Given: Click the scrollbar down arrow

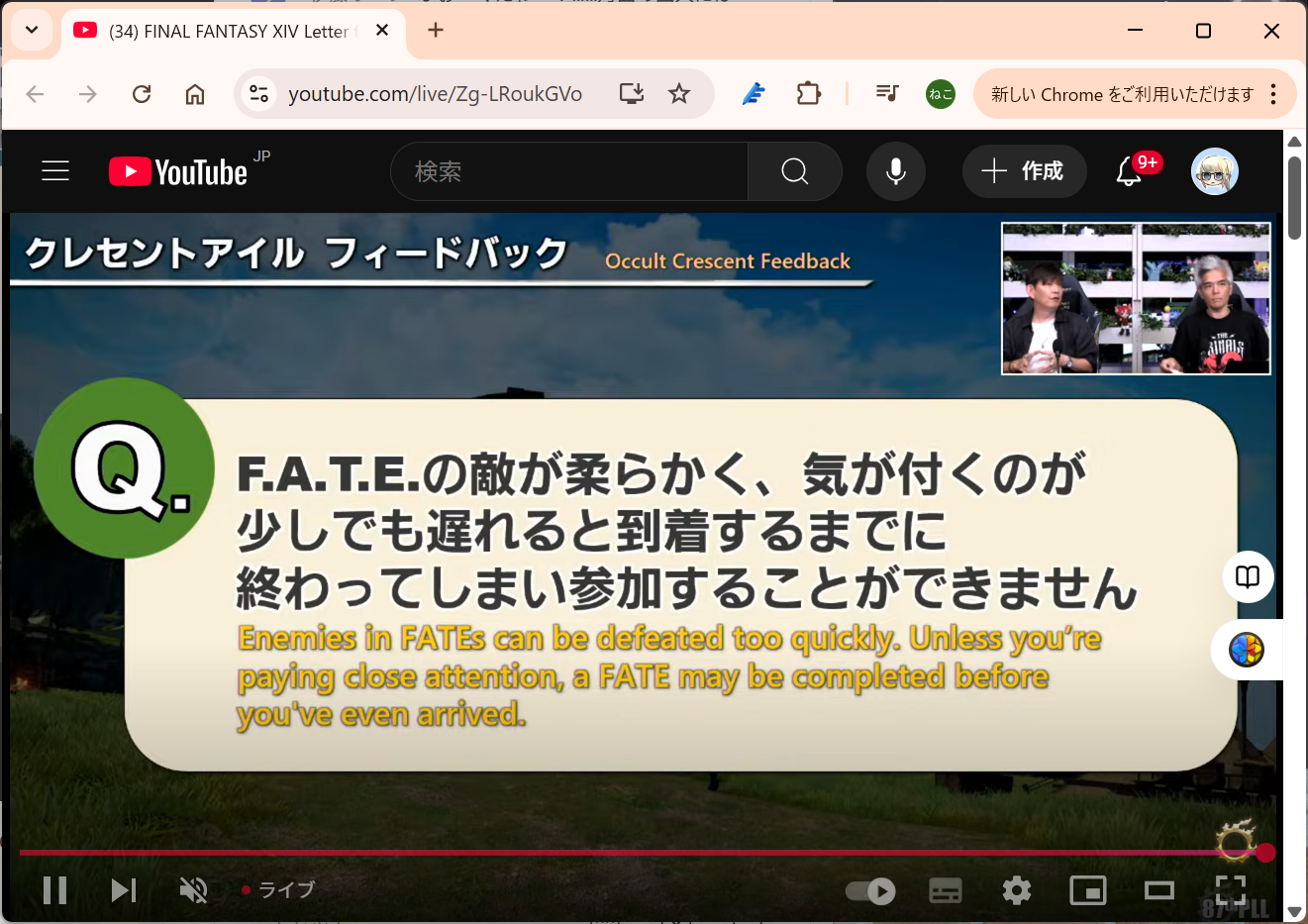Looking at the screenshot, I should pyautogui.click(x=1294, y=912).
